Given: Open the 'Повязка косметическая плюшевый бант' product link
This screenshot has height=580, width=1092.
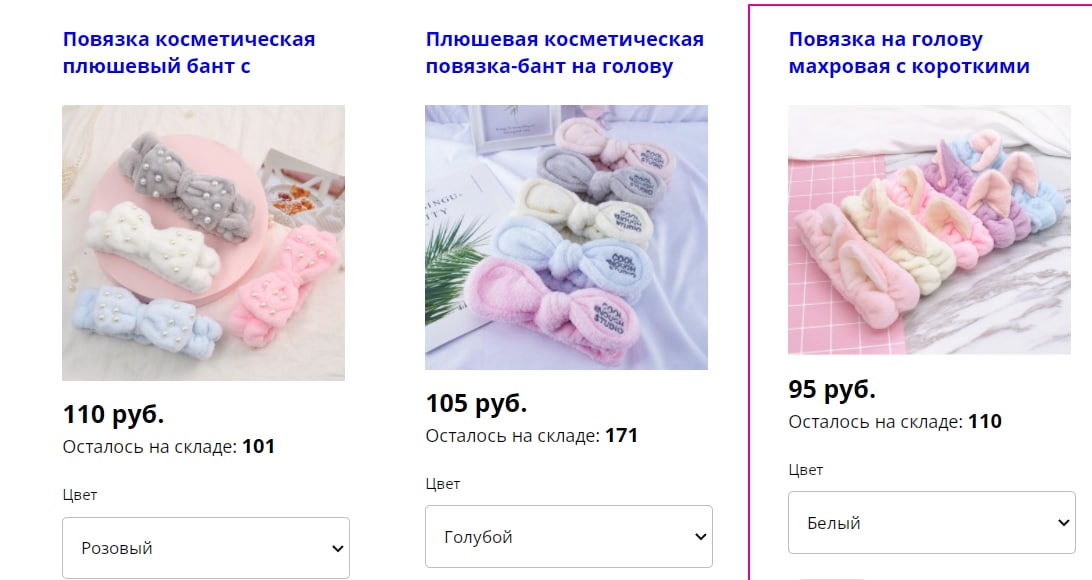Looking at the screenshot, I should pos(189,52).
